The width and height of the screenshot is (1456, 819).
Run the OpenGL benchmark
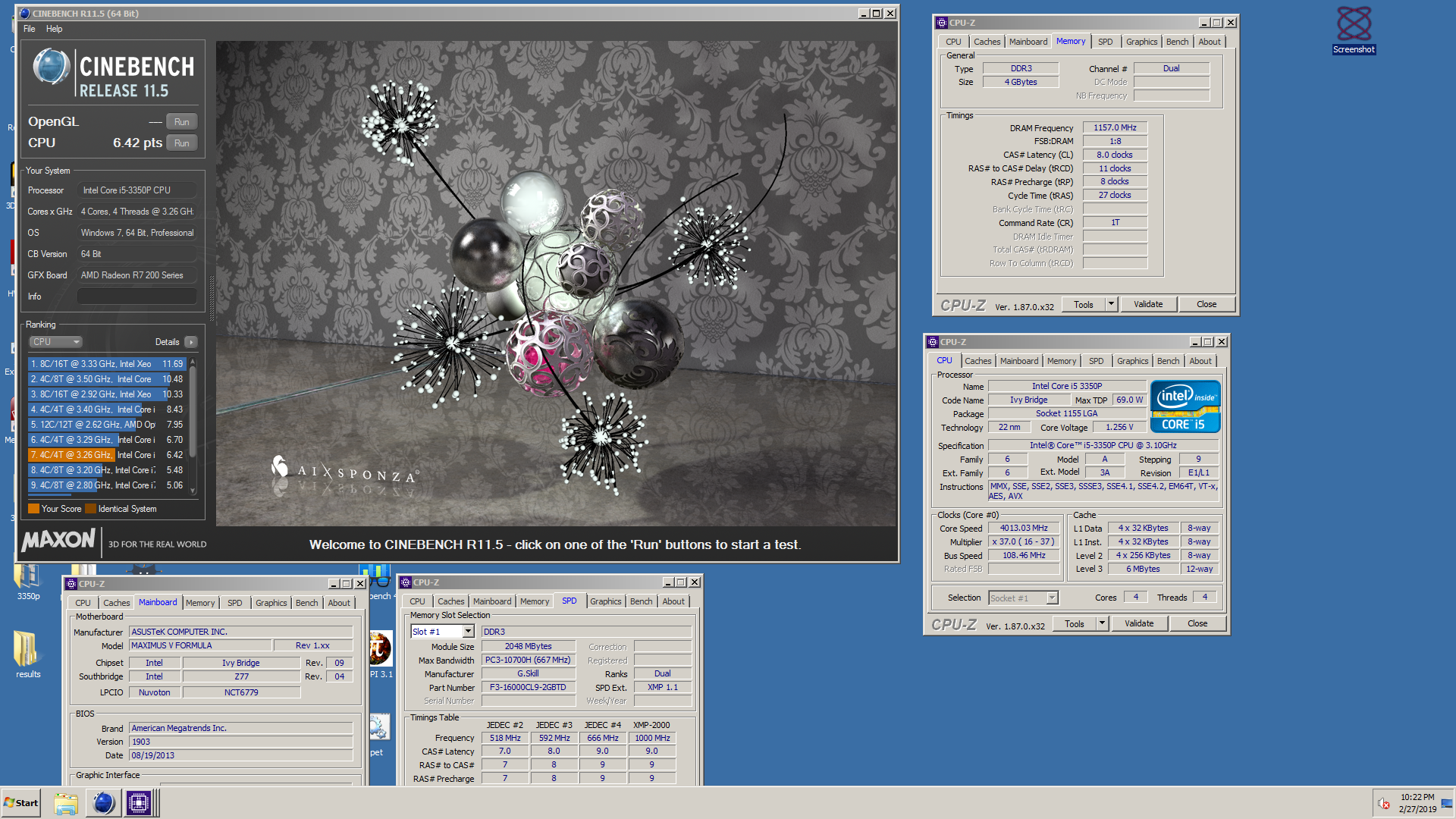pyautogui.click(x=182, y=122)
